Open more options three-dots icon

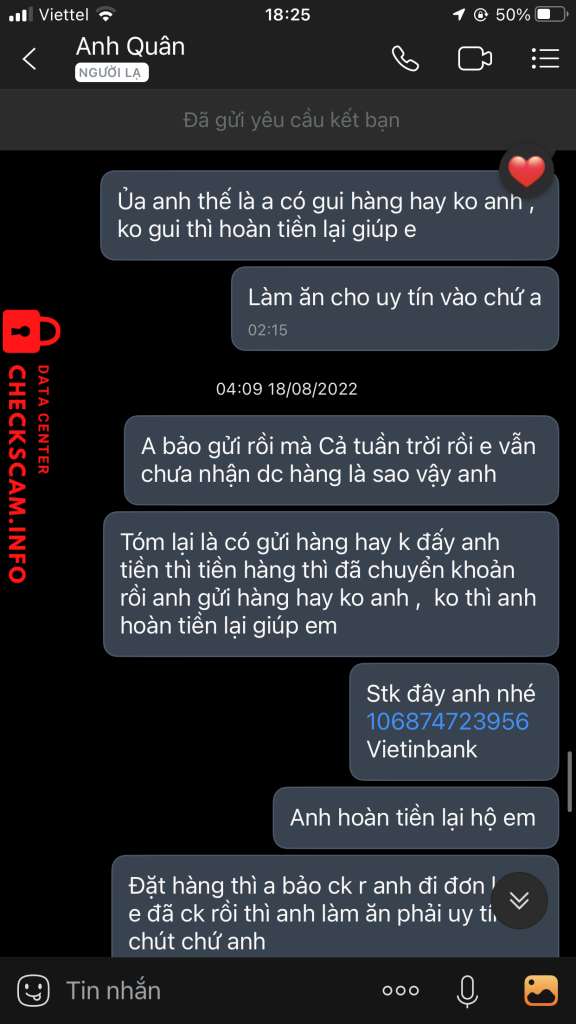coord(400,991)
